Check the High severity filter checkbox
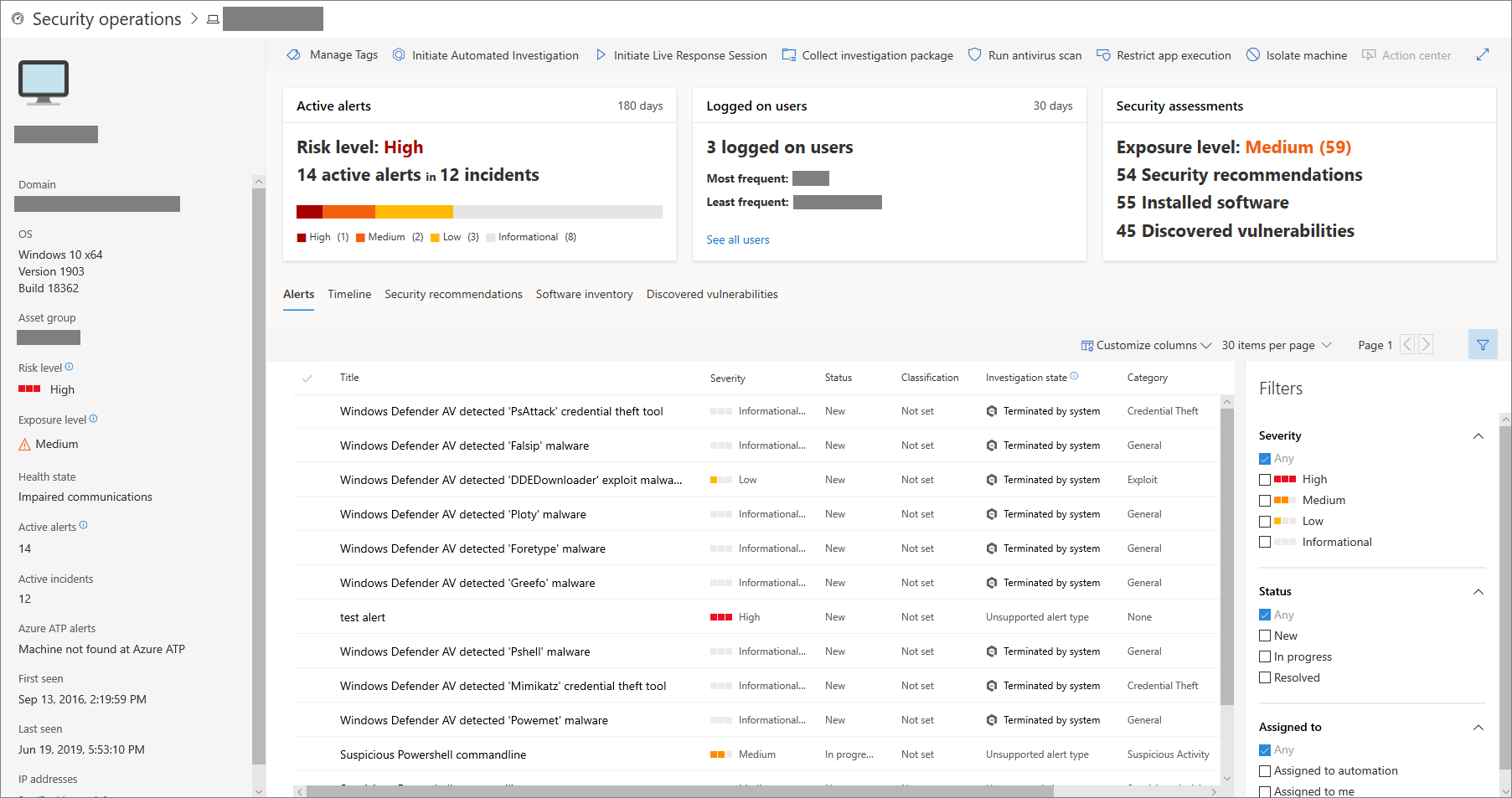The height and width of the screenshot is (798, 1512). [x=1265, y=480]
